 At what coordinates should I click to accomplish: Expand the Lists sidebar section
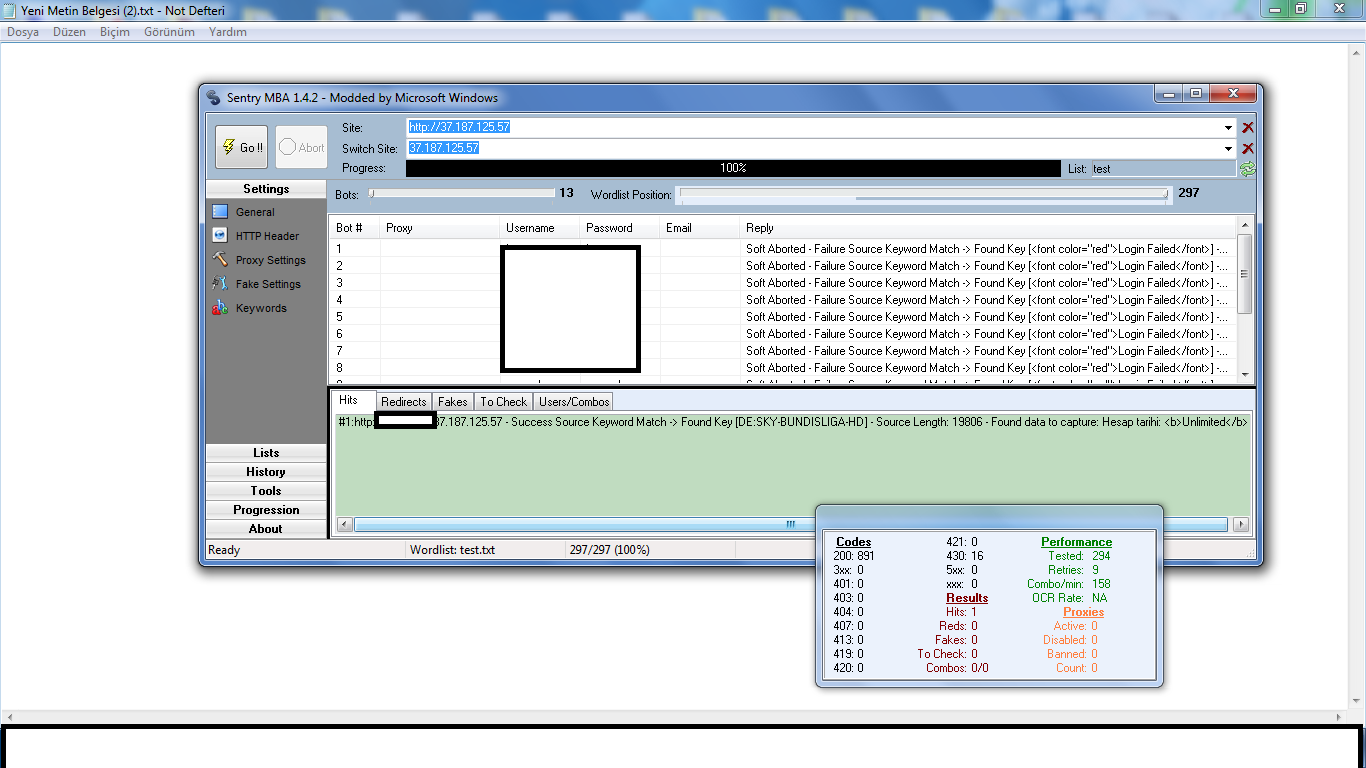pyautogui.click(x=266, y=453)
